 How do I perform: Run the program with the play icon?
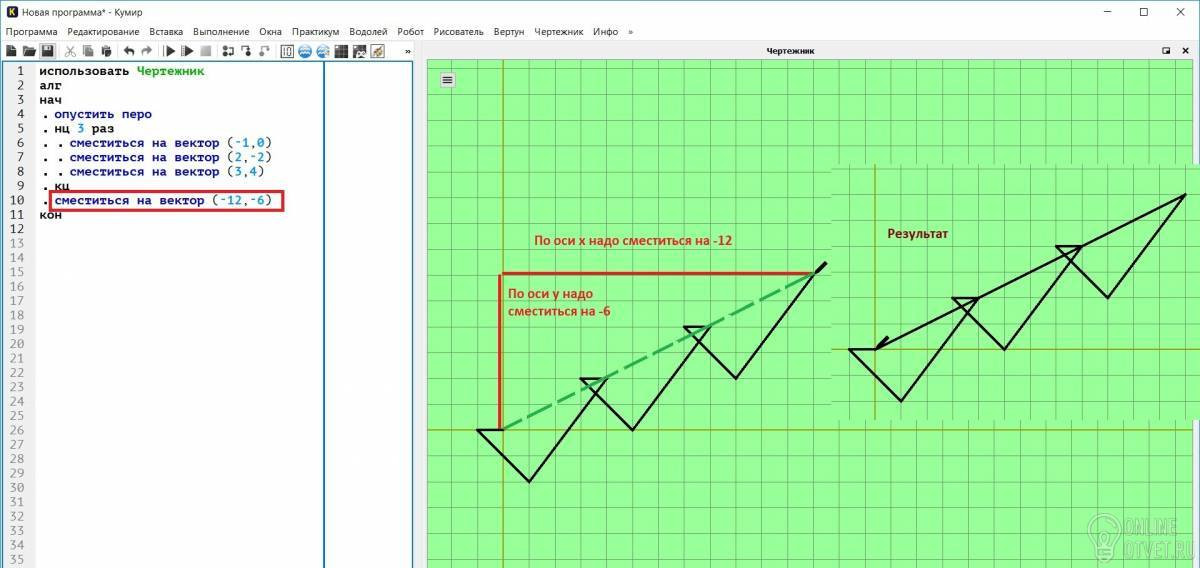point(169,50)
